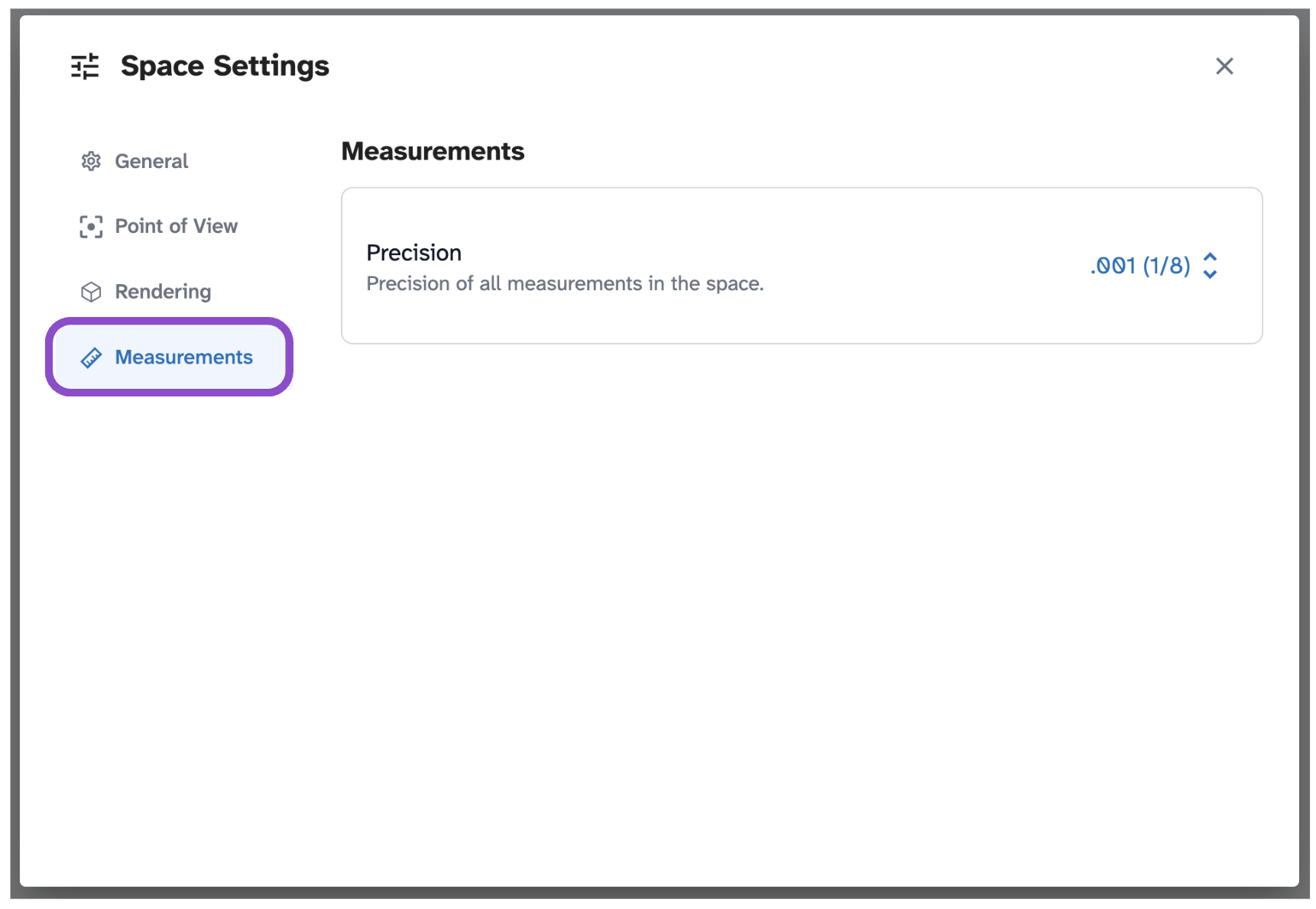Click the sliders icon beside Space Settings
The width and height of the screenshot is (1316, 909).
(85, 66)
